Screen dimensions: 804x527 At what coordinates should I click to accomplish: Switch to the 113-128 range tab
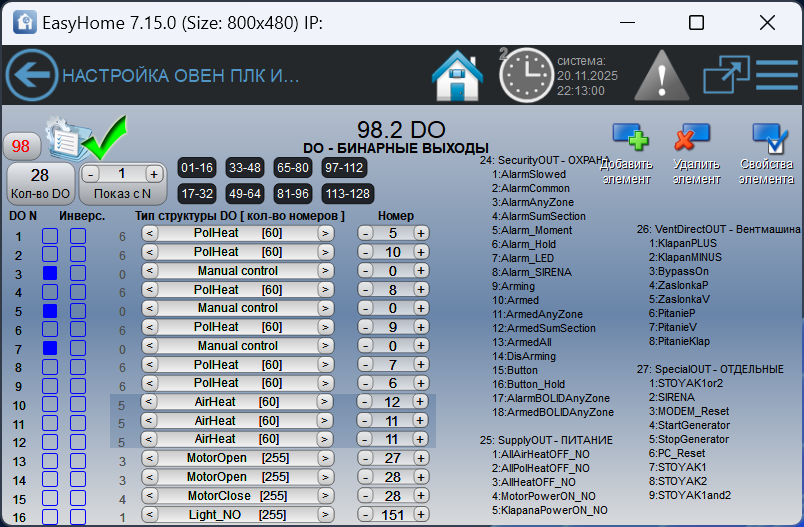tap(347, 193)
